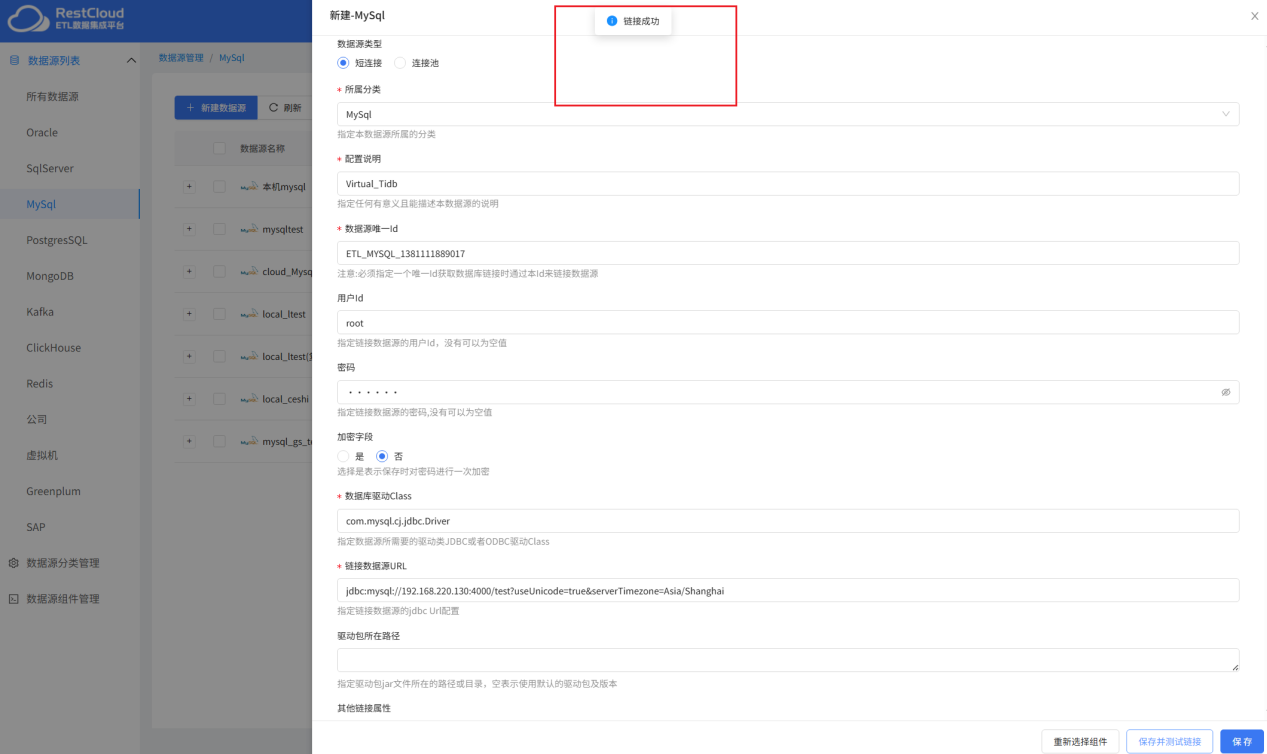
Task: Click the 配置说明 input field
Action: point(788,184)
